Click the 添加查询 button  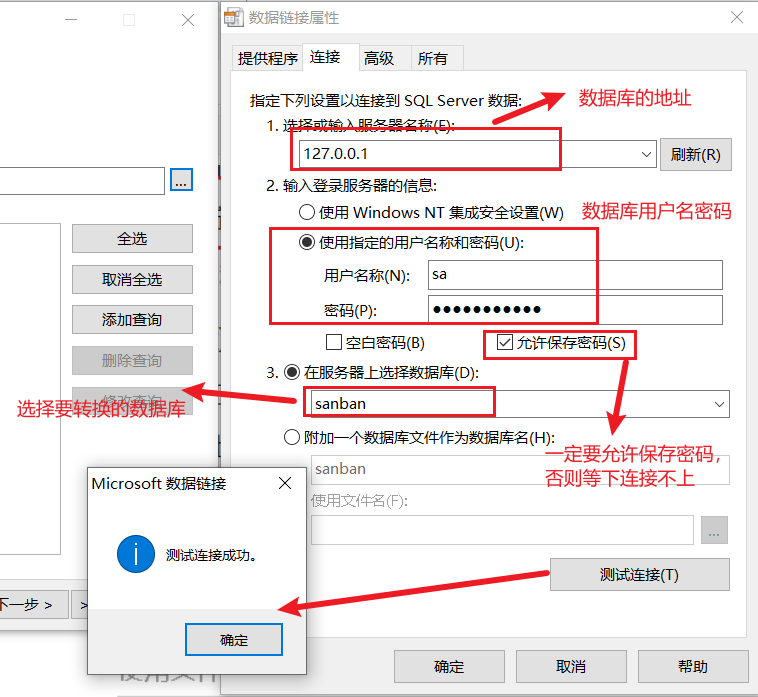[x=132, y=319]
